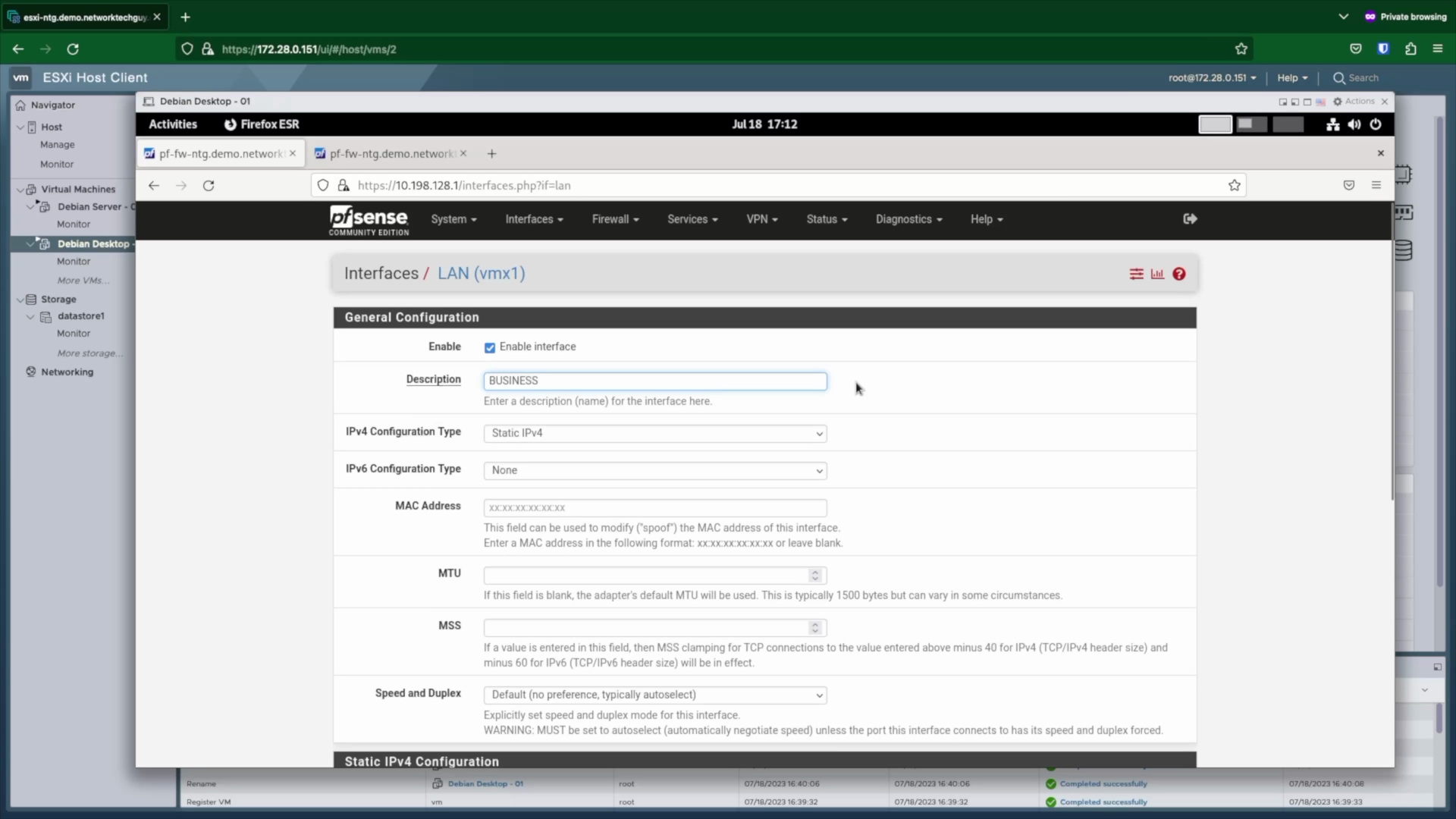This screenshot has height=819, width=1456.
Task: Open the ESXi Help dropdown
Action: click(1292, 78)
